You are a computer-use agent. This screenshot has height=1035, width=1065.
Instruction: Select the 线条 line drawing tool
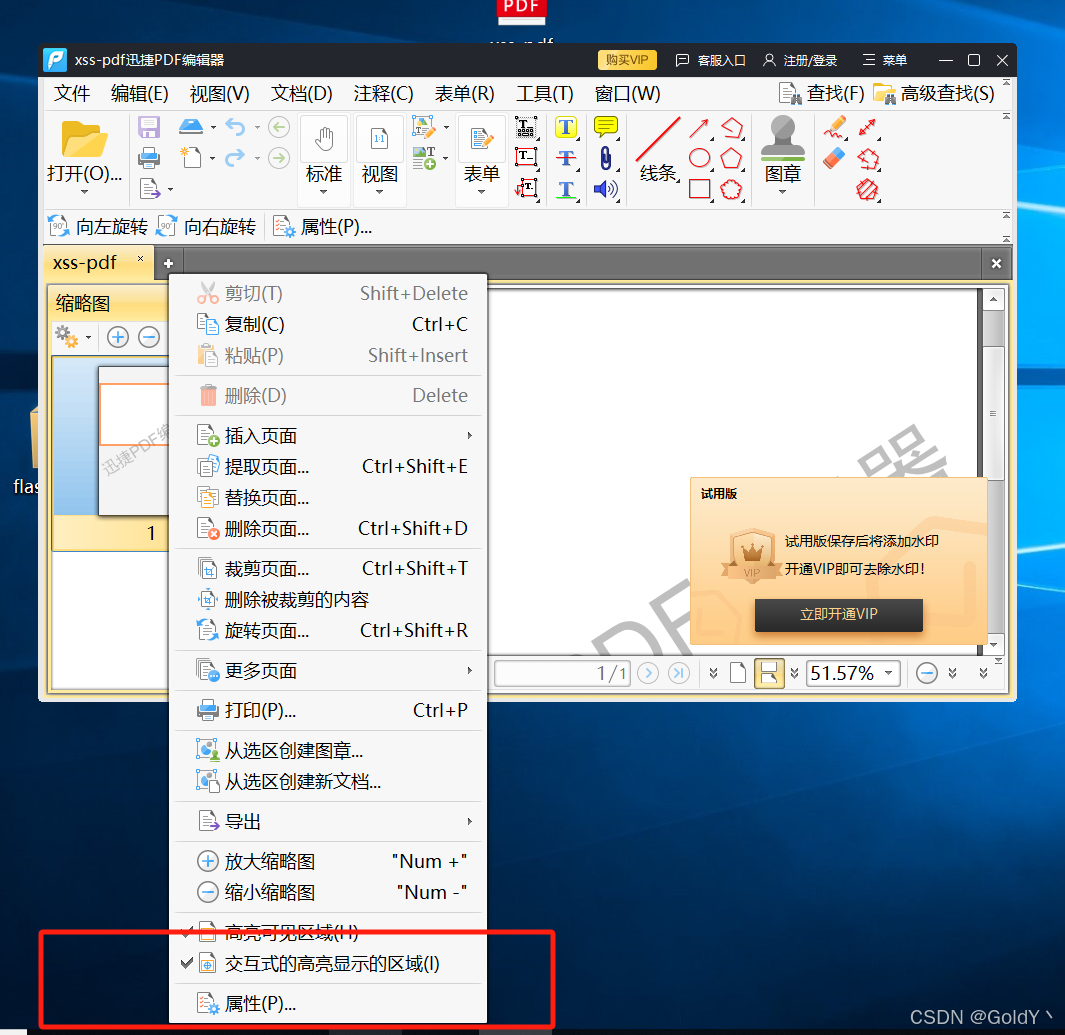[x=657, y=150]
